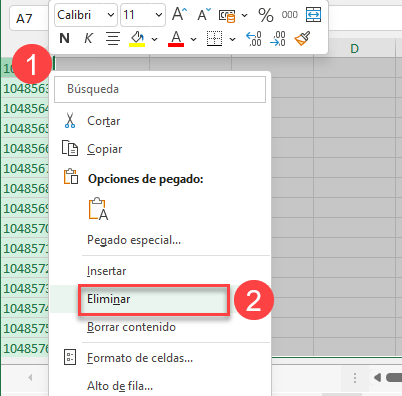The image size is (402, 396).
Task: Click format cells icon beside Formato de celdas
Action: tap(70, 357)
